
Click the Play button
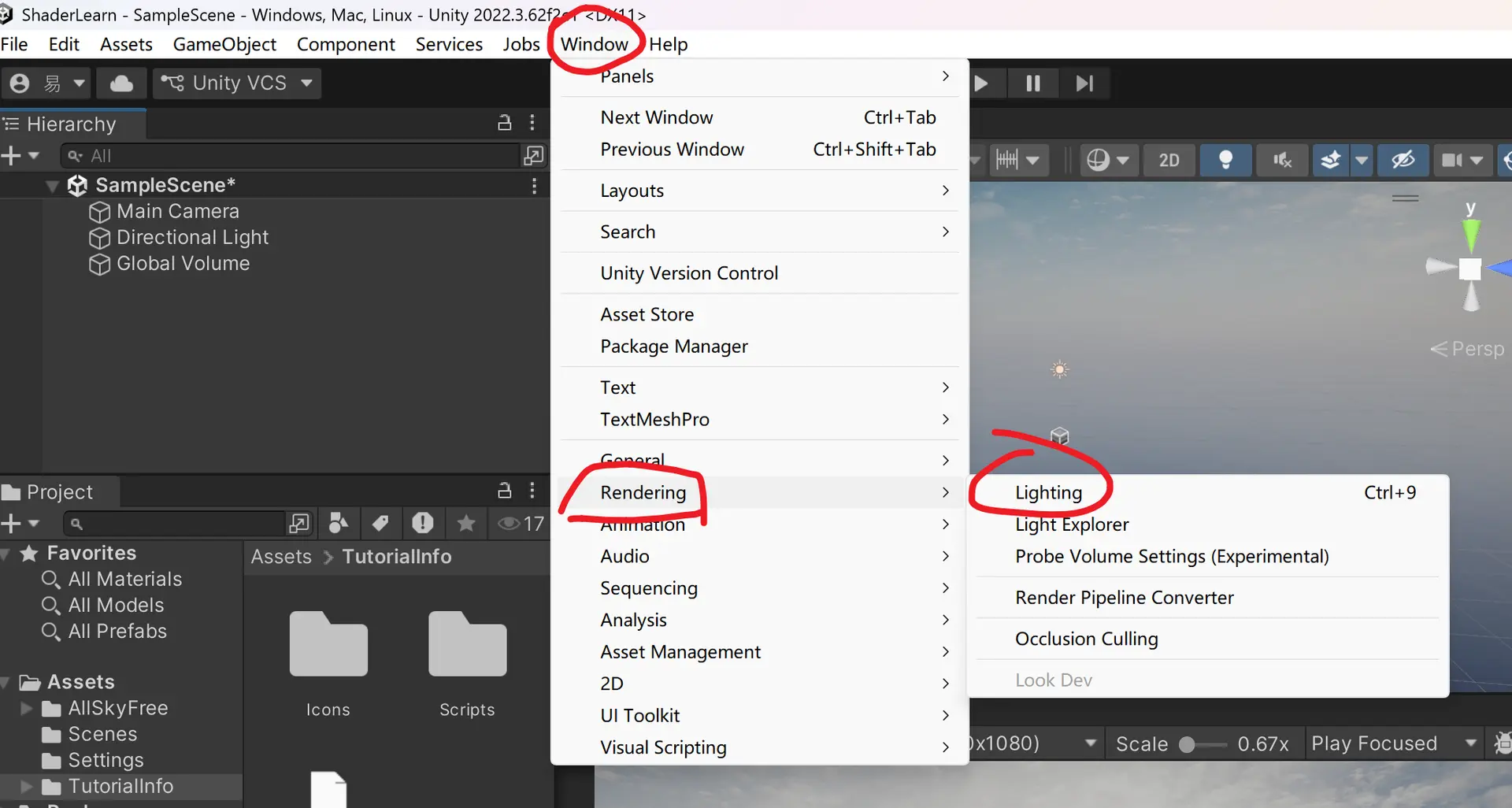click(981, 83)
